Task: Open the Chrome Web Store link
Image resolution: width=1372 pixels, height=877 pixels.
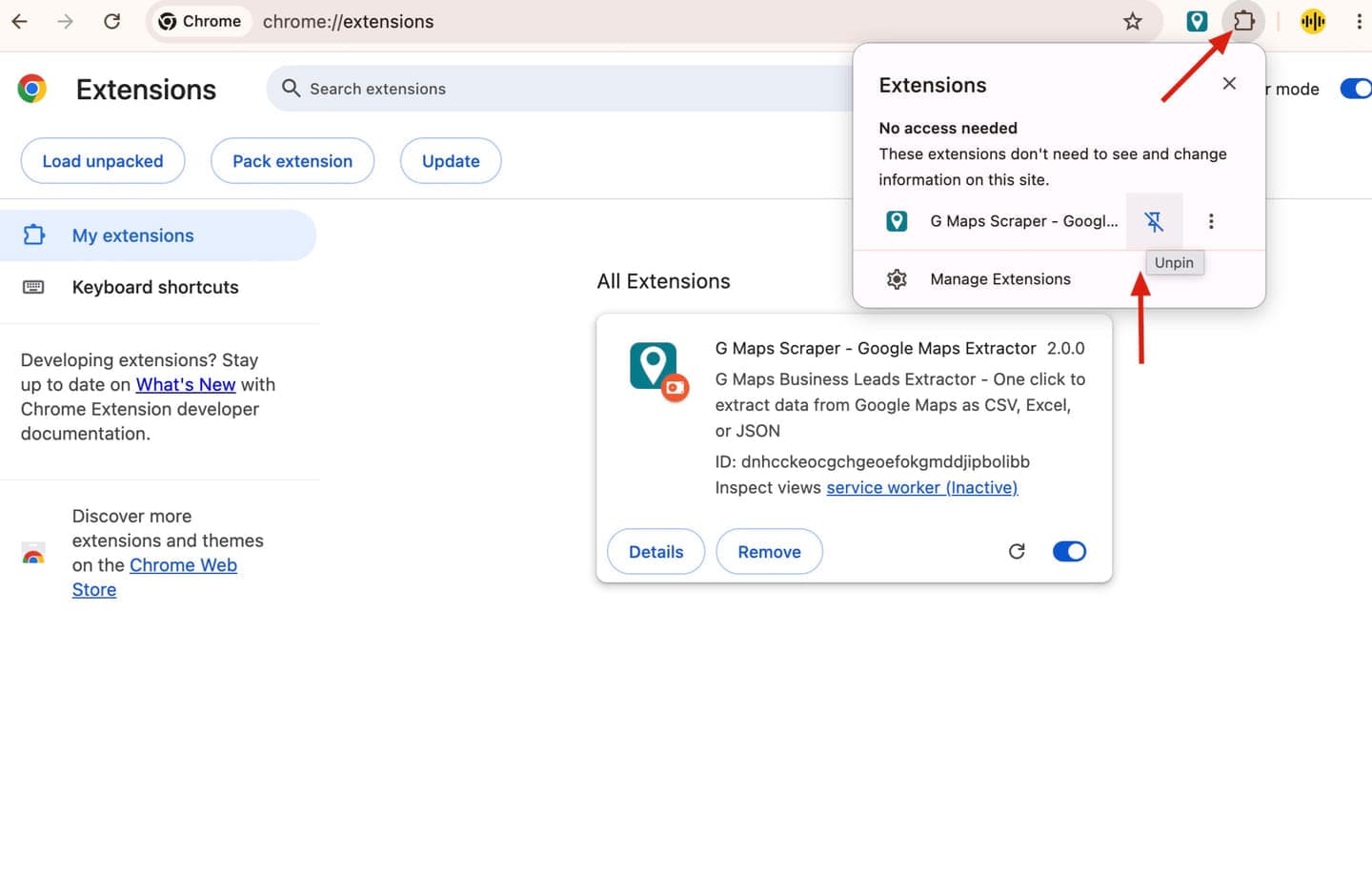Action: coord(154,577)
